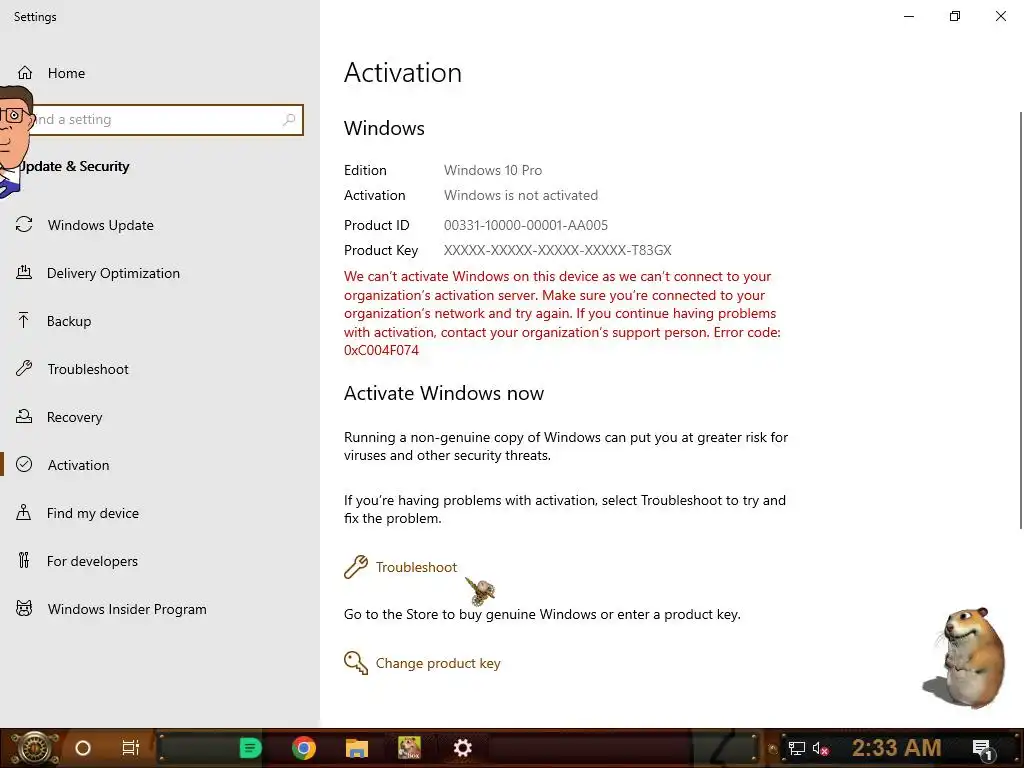Launch Google Chrome from taskbar

click(304, 748)
